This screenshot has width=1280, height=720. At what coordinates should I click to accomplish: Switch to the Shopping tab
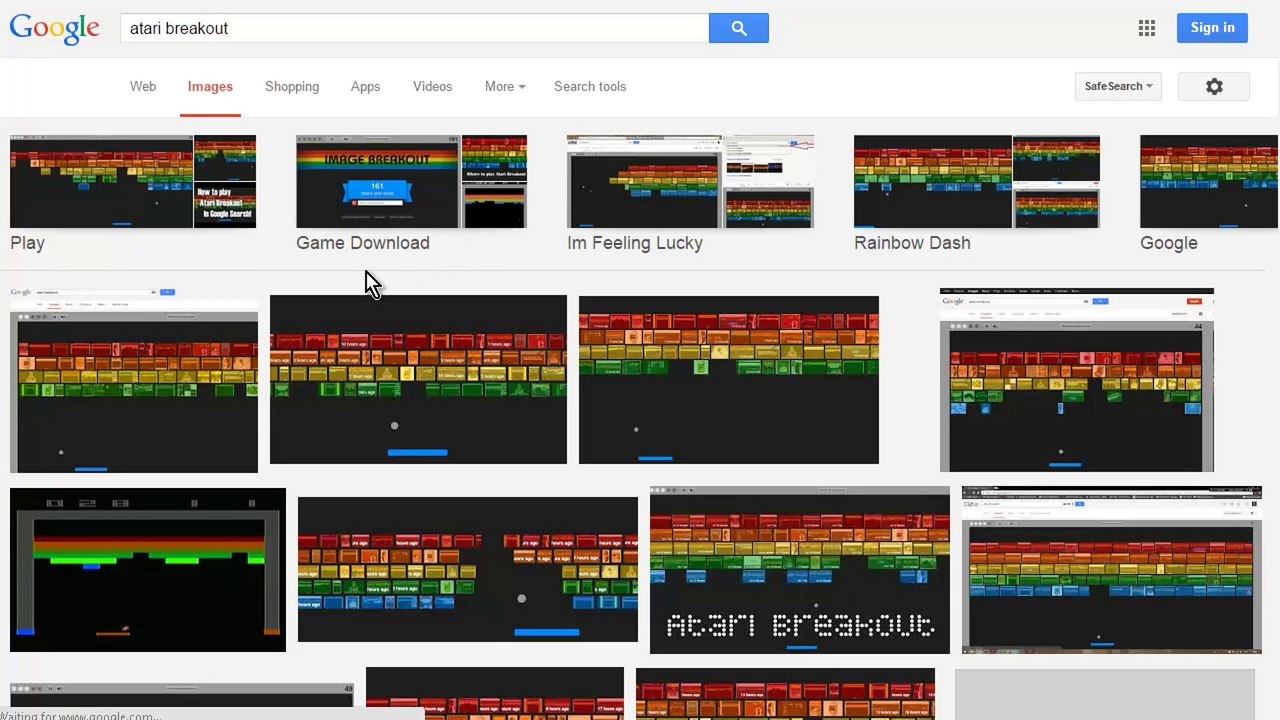click(292, 87)
